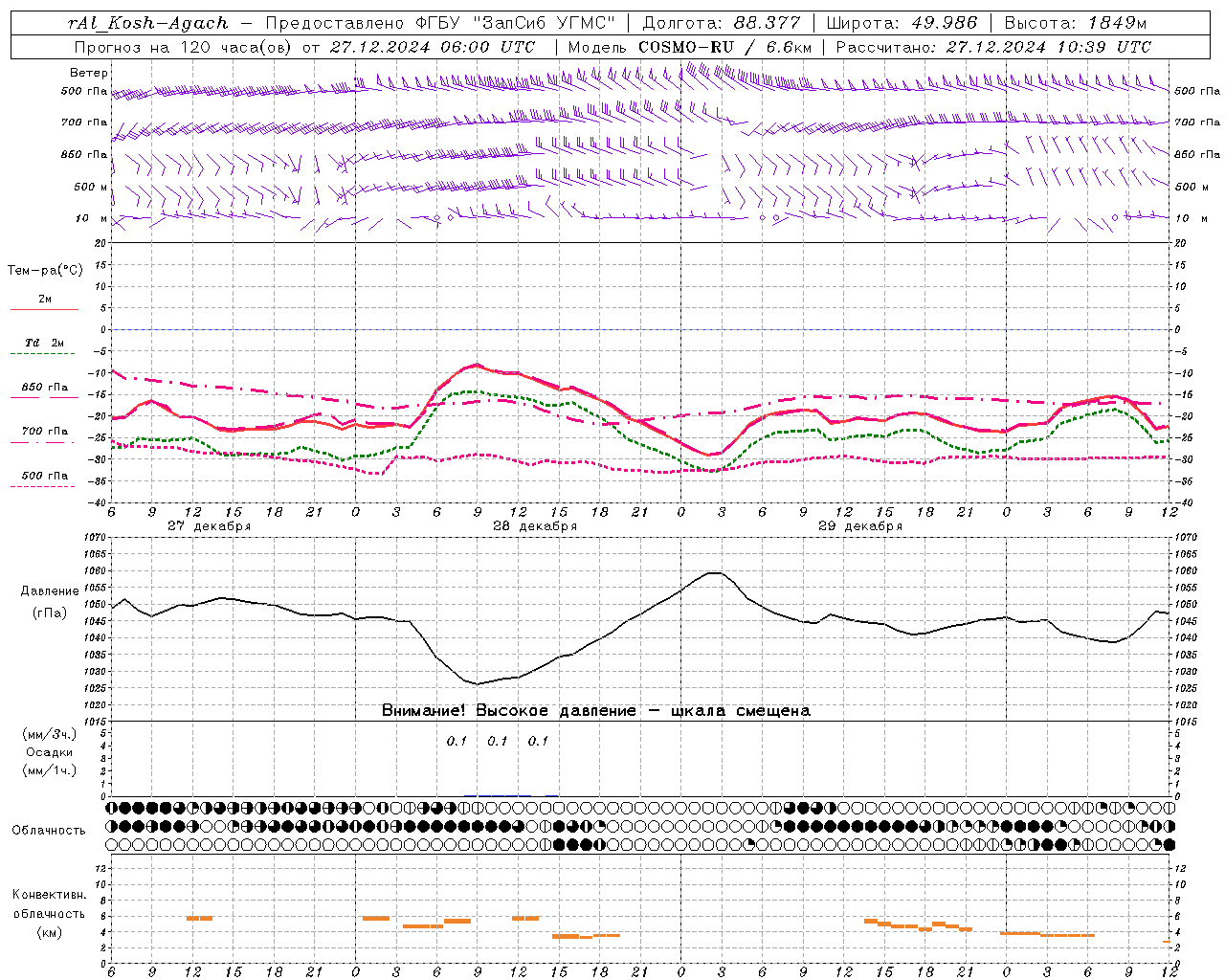Click the Td 2м legend label
This screenshot has height=980, width=1225.
pyautogui.click(x=45, y=343)
